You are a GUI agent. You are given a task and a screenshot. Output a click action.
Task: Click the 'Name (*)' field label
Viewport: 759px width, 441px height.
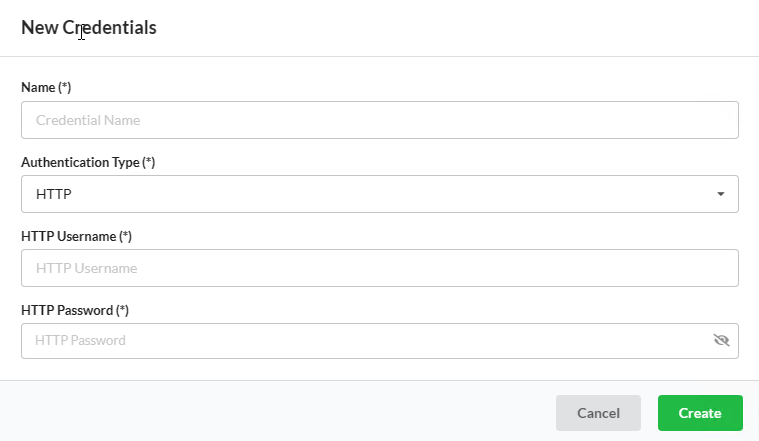click(x=46, y=88)
